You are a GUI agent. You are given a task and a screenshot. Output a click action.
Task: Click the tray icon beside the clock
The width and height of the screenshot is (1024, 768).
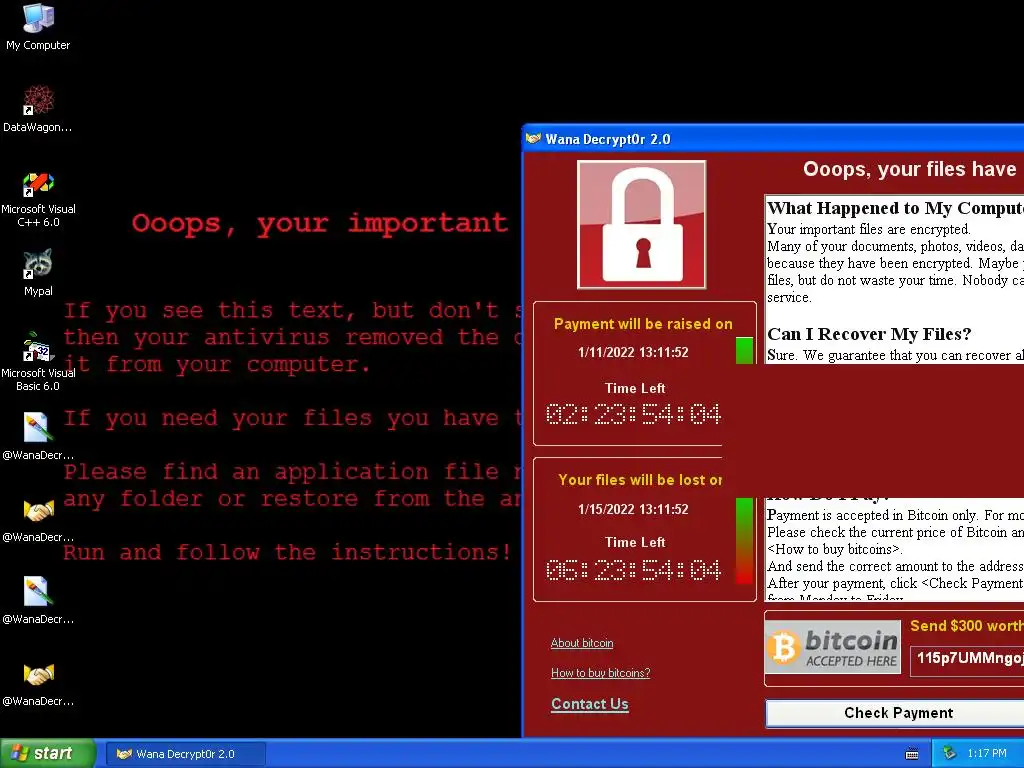pos(950,754)
